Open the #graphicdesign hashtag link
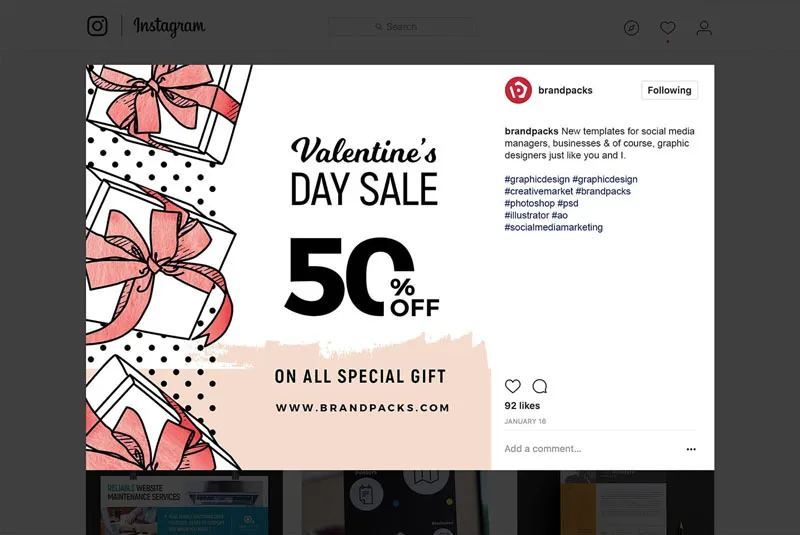The image size is (800, 535). coord(536,179)
